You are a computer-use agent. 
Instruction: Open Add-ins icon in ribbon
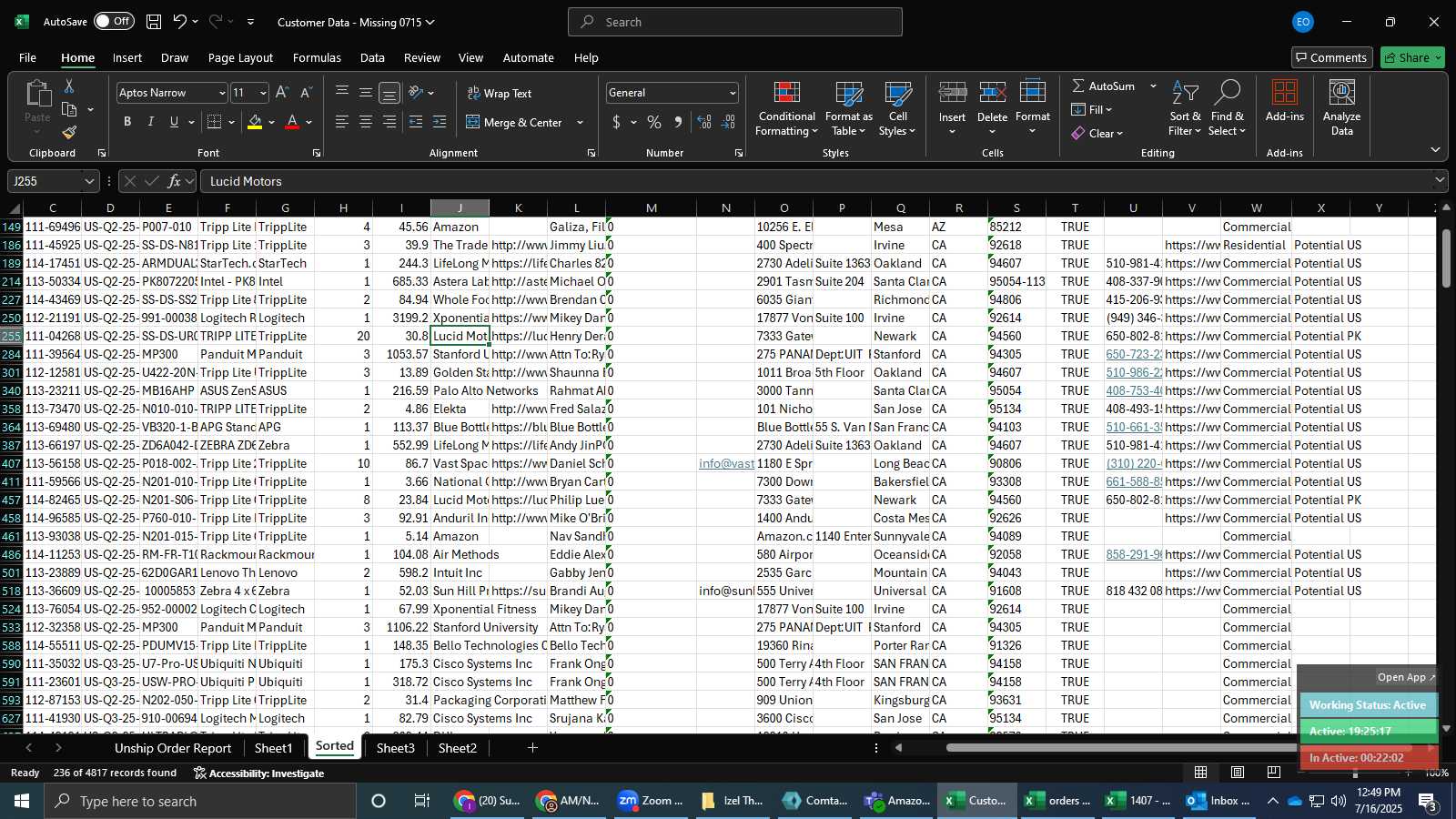[1285, 101]
